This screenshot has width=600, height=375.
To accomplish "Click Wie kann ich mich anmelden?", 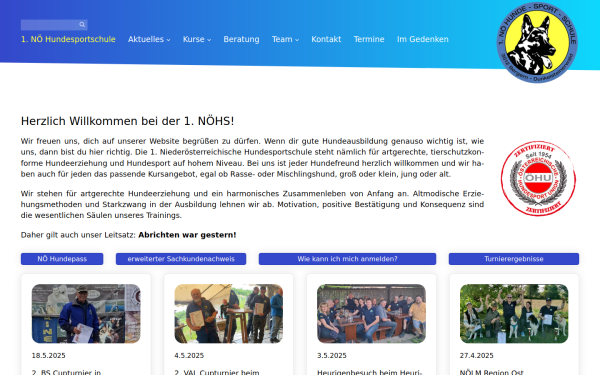I will click(x=347, y=259).
